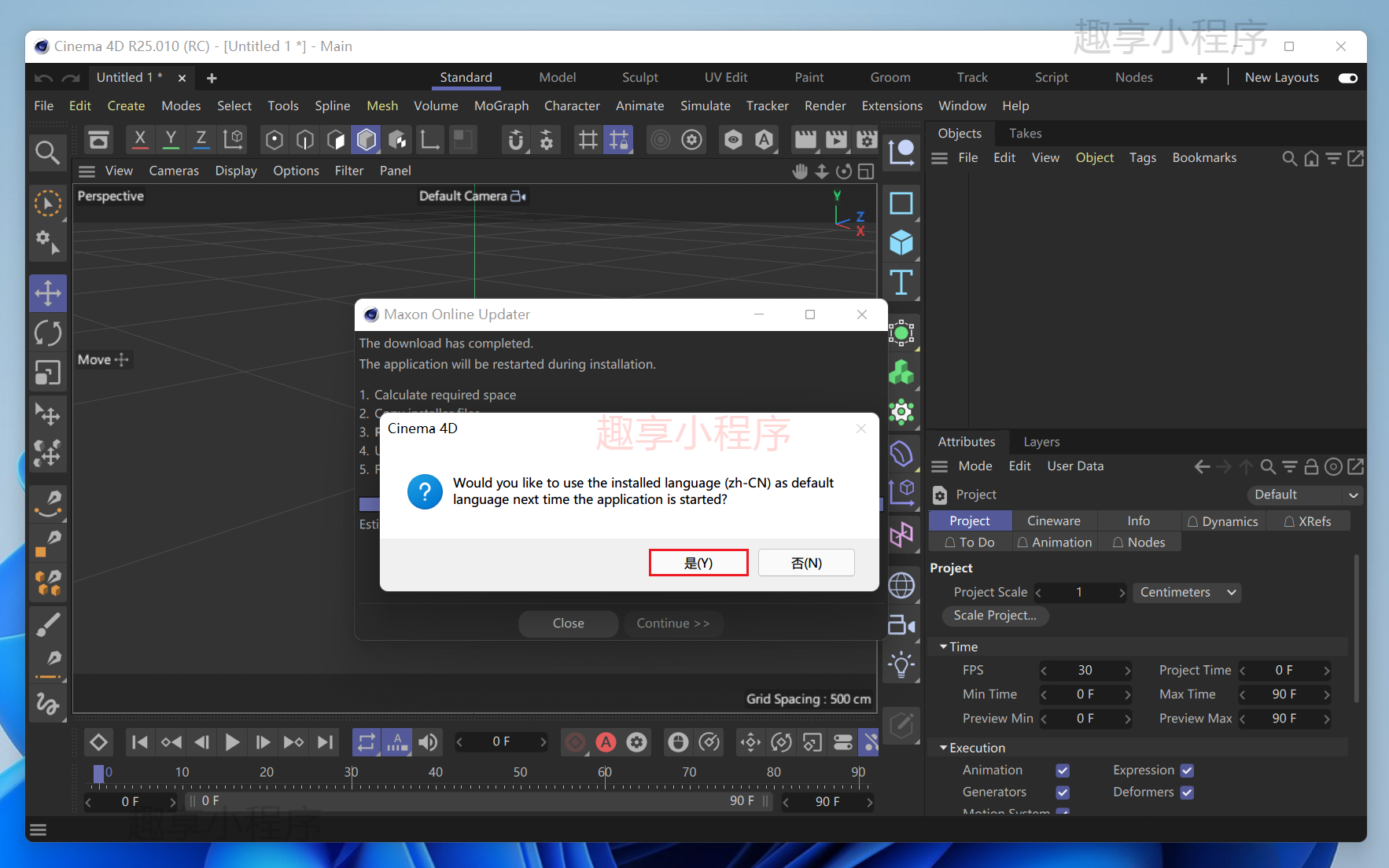Open the Default mode dropdown in Attributes
The height and width of the screenshot is (868, 1389).
click(x=1304, y=495)
